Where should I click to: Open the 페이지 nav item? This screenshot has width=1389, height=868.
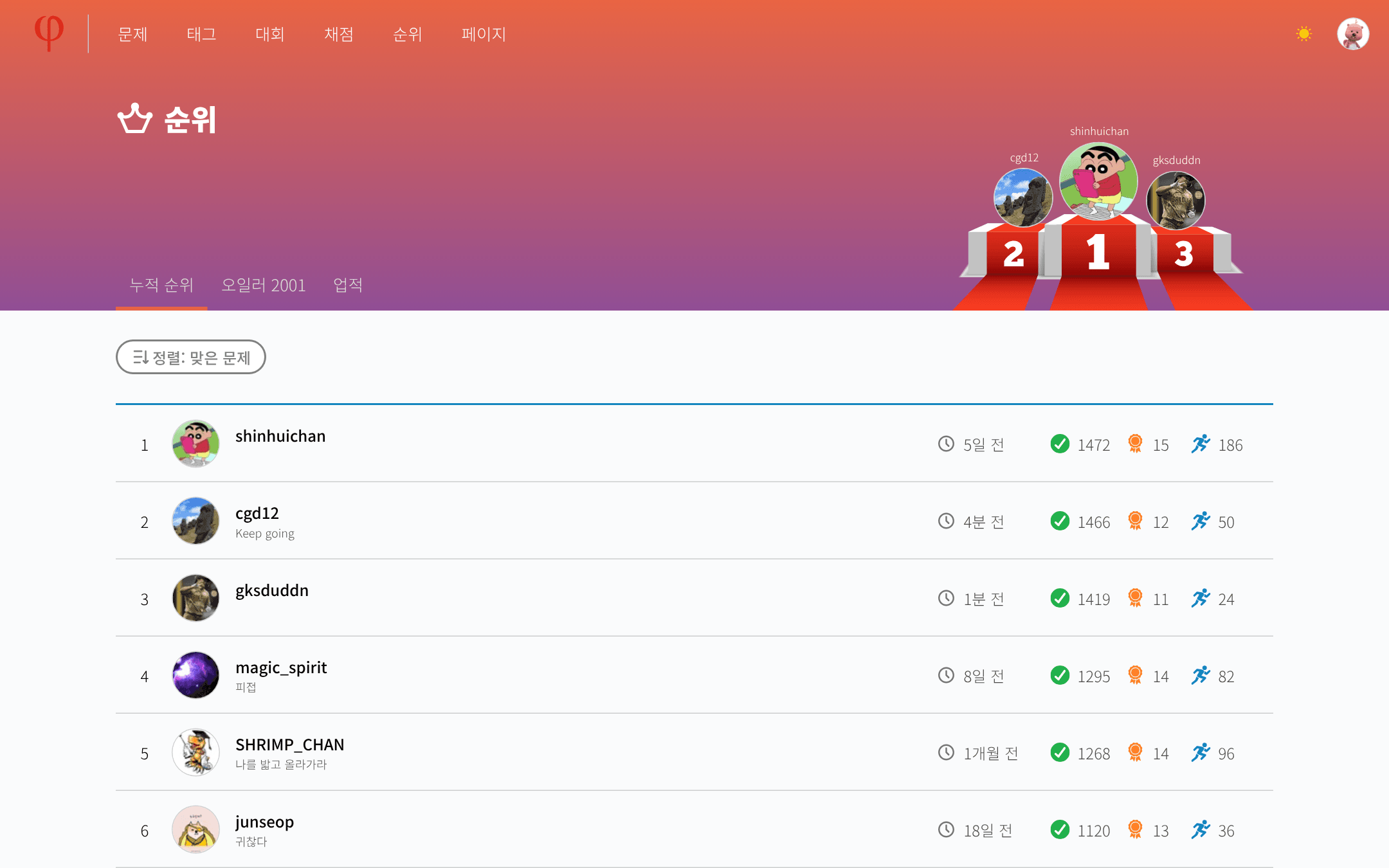pyautogui.click(x=484, y=34)
